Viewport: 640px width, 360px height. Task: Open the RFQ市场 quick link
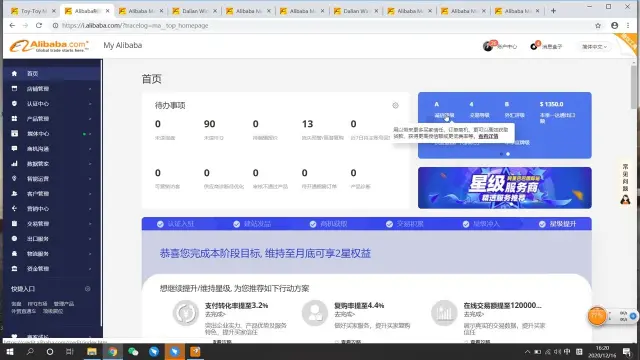37,304
